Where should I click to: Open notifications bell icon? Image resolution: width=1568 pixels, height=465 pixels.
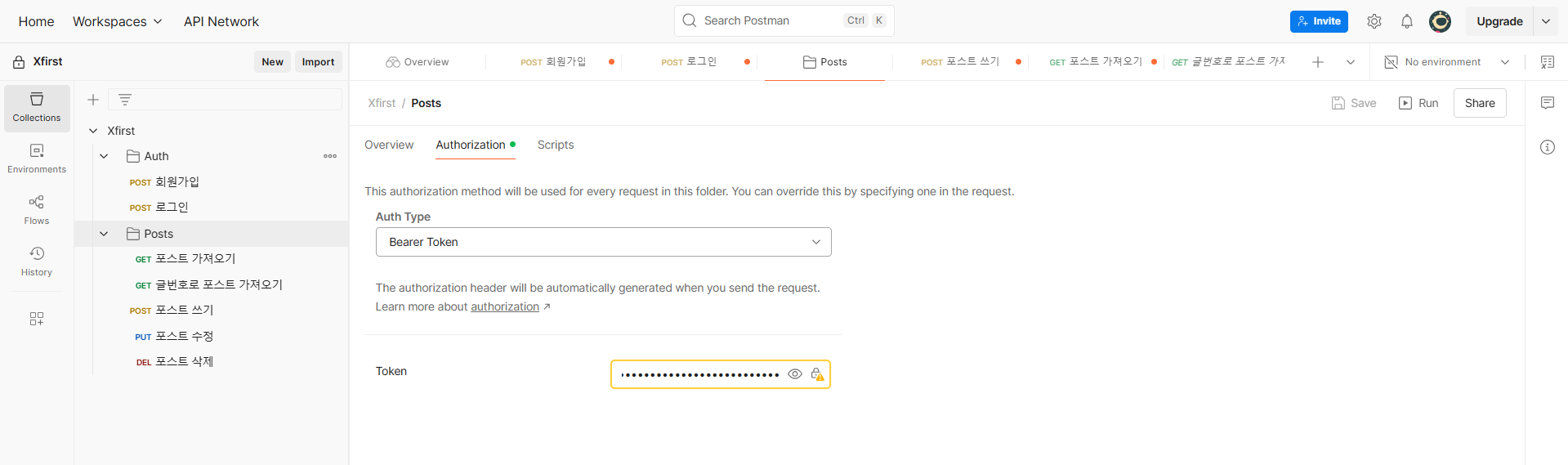point(1407,21)
